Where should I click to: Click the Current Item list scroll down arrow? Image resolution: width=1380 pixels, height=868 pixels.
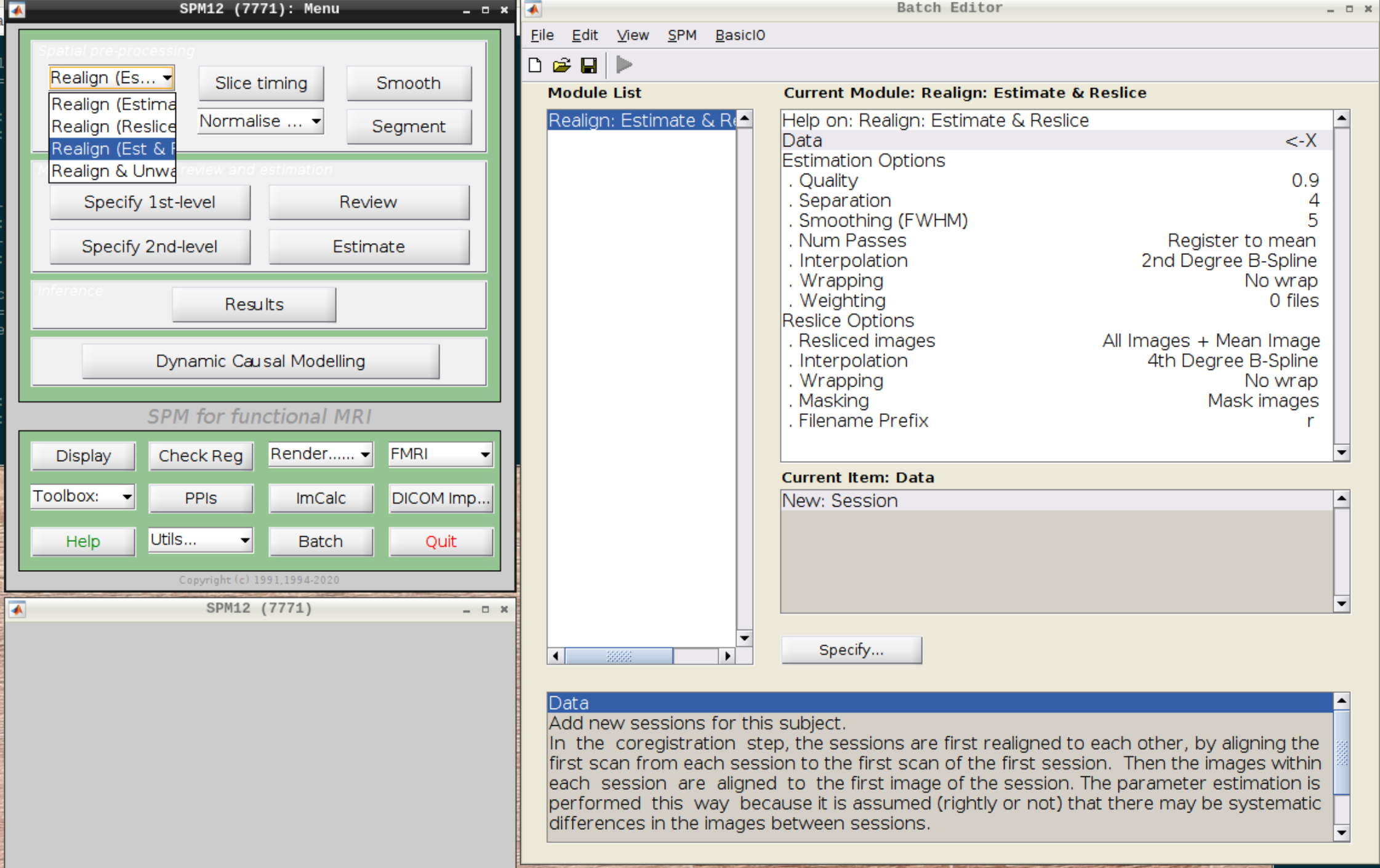pos(1342,605)
